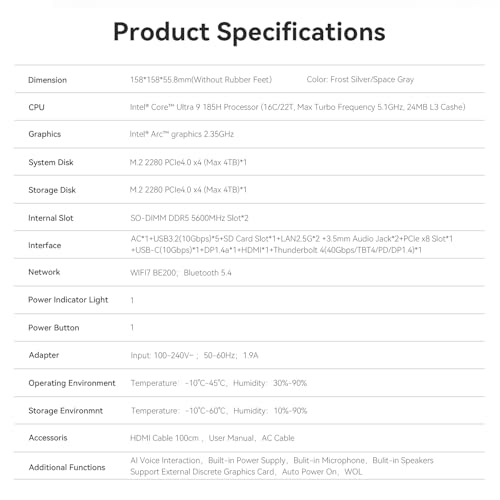Screen dimensions: 500x500
Task: Select the Interface row label
Action: pos(45,245)
